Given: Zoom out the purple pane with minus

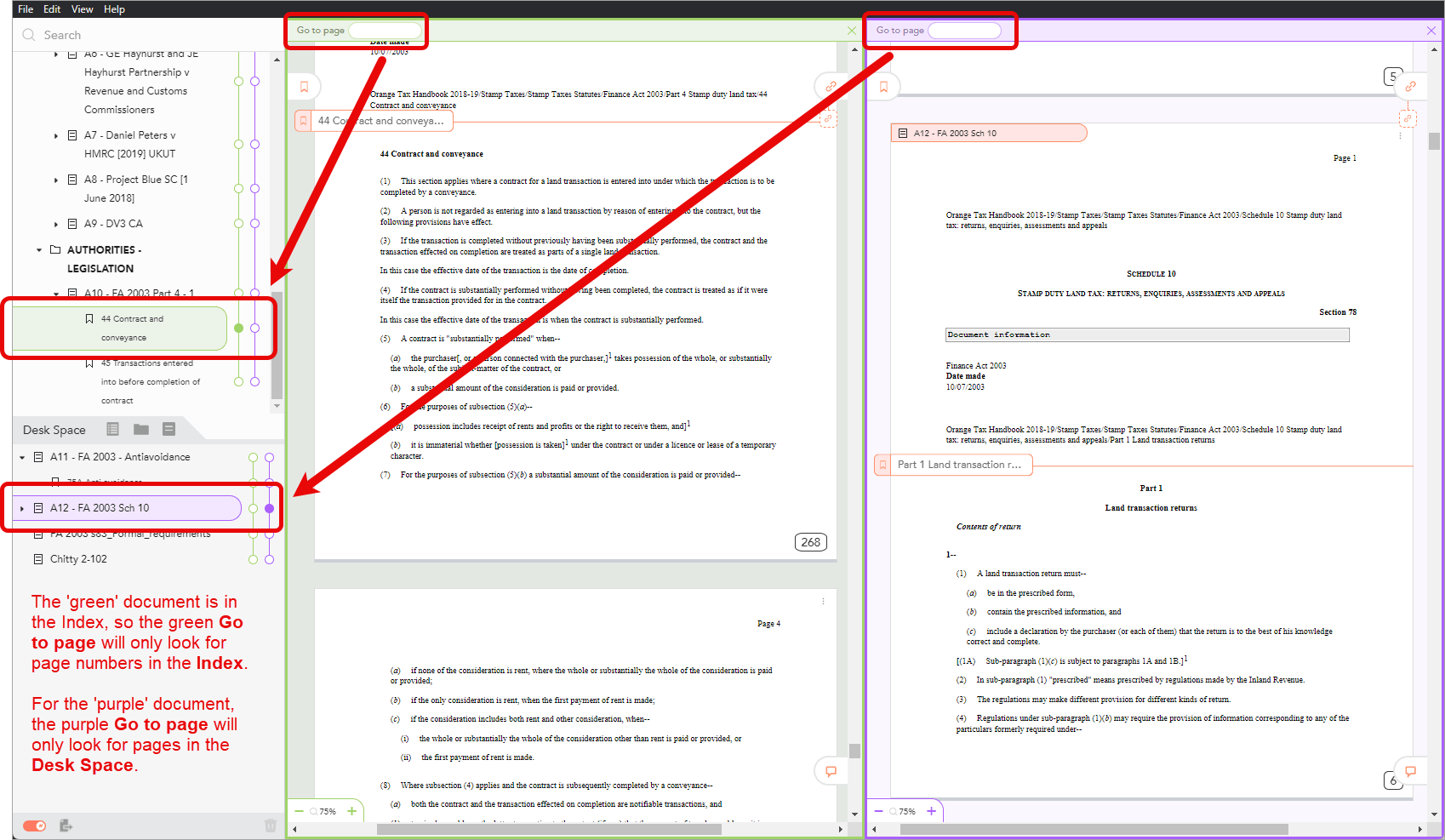Looking at the screenshot, I should click(x=878, y=811).
